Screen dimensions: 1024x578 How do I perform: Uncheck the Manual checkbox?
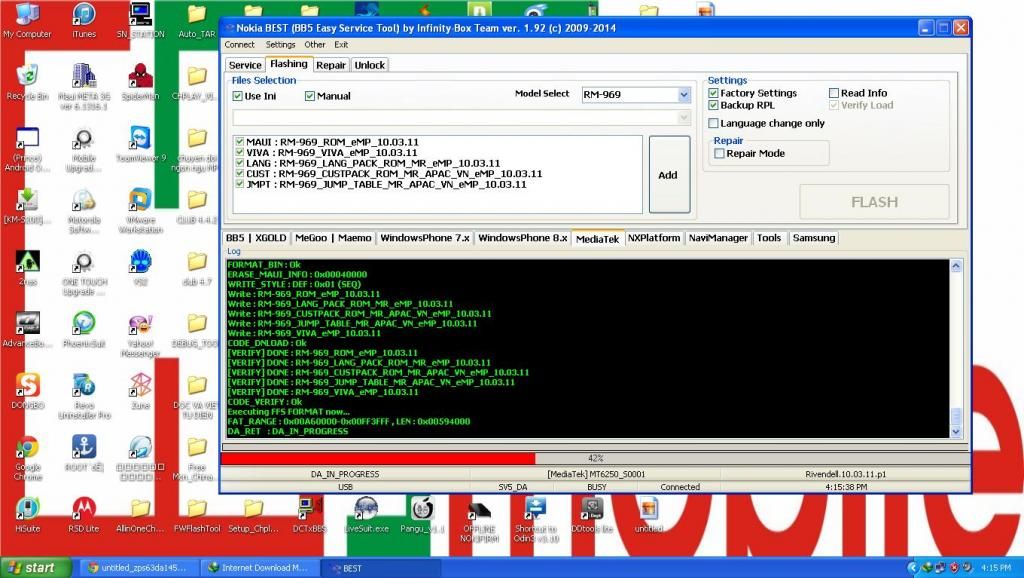coord(310,96)
